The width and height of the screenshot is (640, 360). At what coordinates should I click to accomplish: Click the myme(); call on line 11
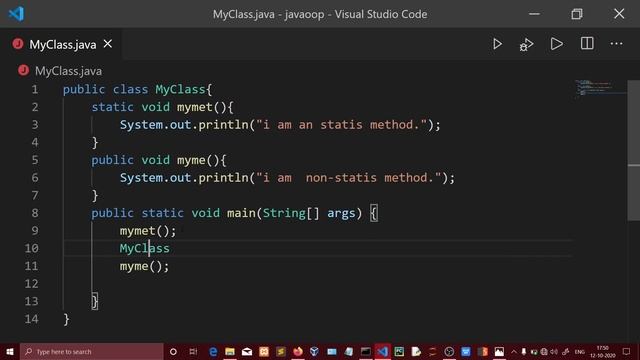[144, 266]
